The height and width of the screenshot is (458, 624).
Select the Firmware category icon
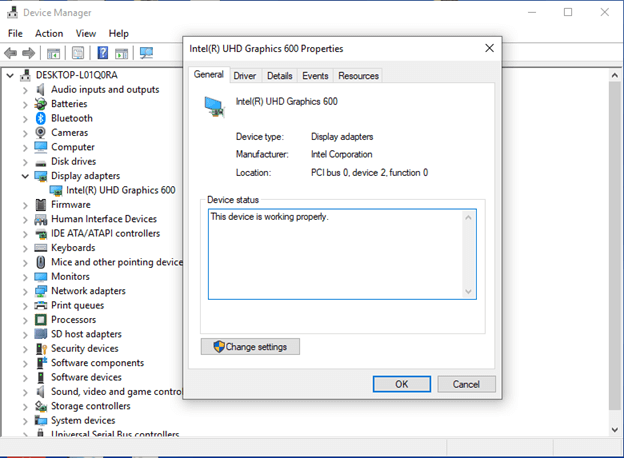click(41, 205)
